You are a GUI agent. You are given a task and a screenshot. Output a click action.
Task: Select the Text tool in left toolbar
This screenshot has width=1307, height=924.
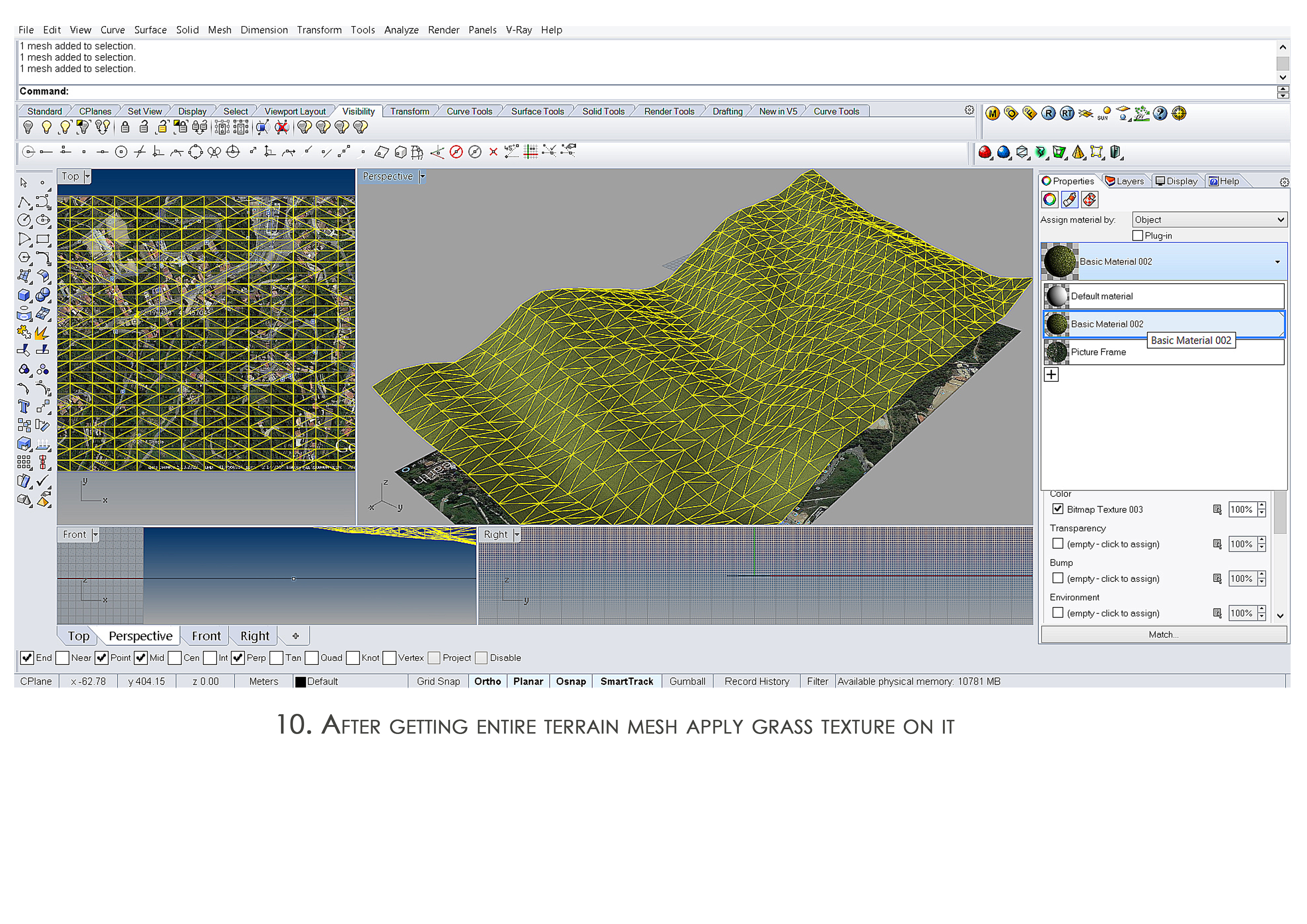(x=24, y=406)
